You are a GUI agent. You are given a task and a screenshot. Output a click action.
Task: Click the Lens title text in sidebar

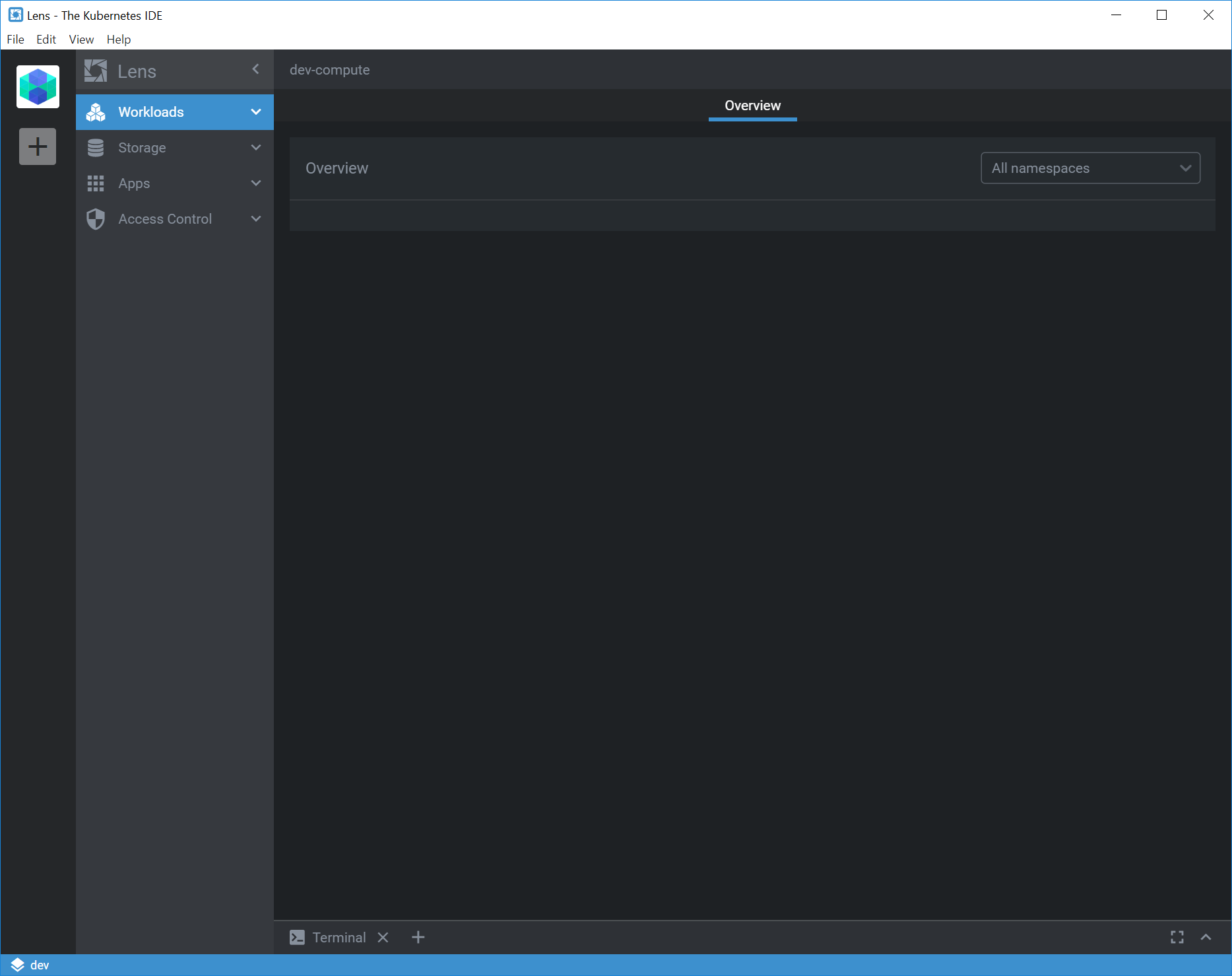tap(137, 71)
